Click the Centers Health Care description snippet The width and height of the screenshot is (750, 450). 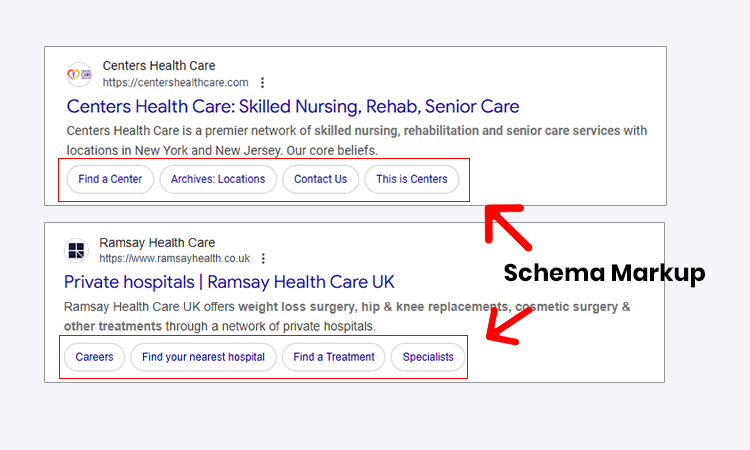(357, 141)
